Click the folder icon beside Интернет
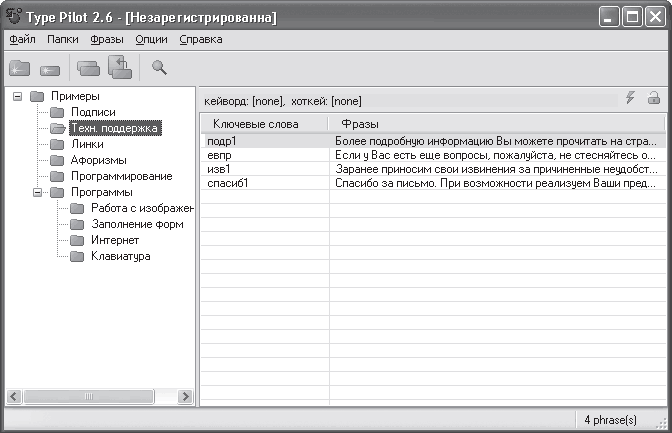The width and height of the screenshot is (672, 433). pos(77,241)
